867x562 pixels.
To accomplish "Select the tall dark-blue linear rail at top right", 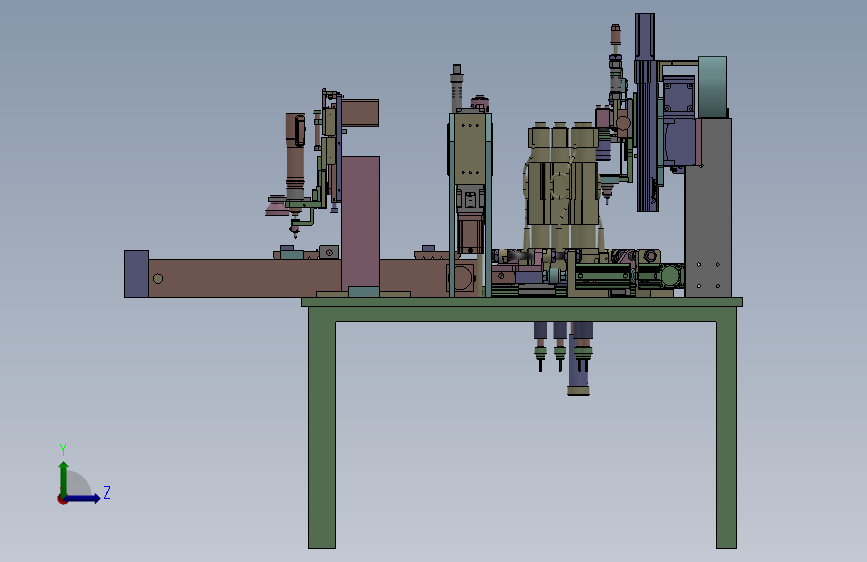I will (x=646, y=112).
